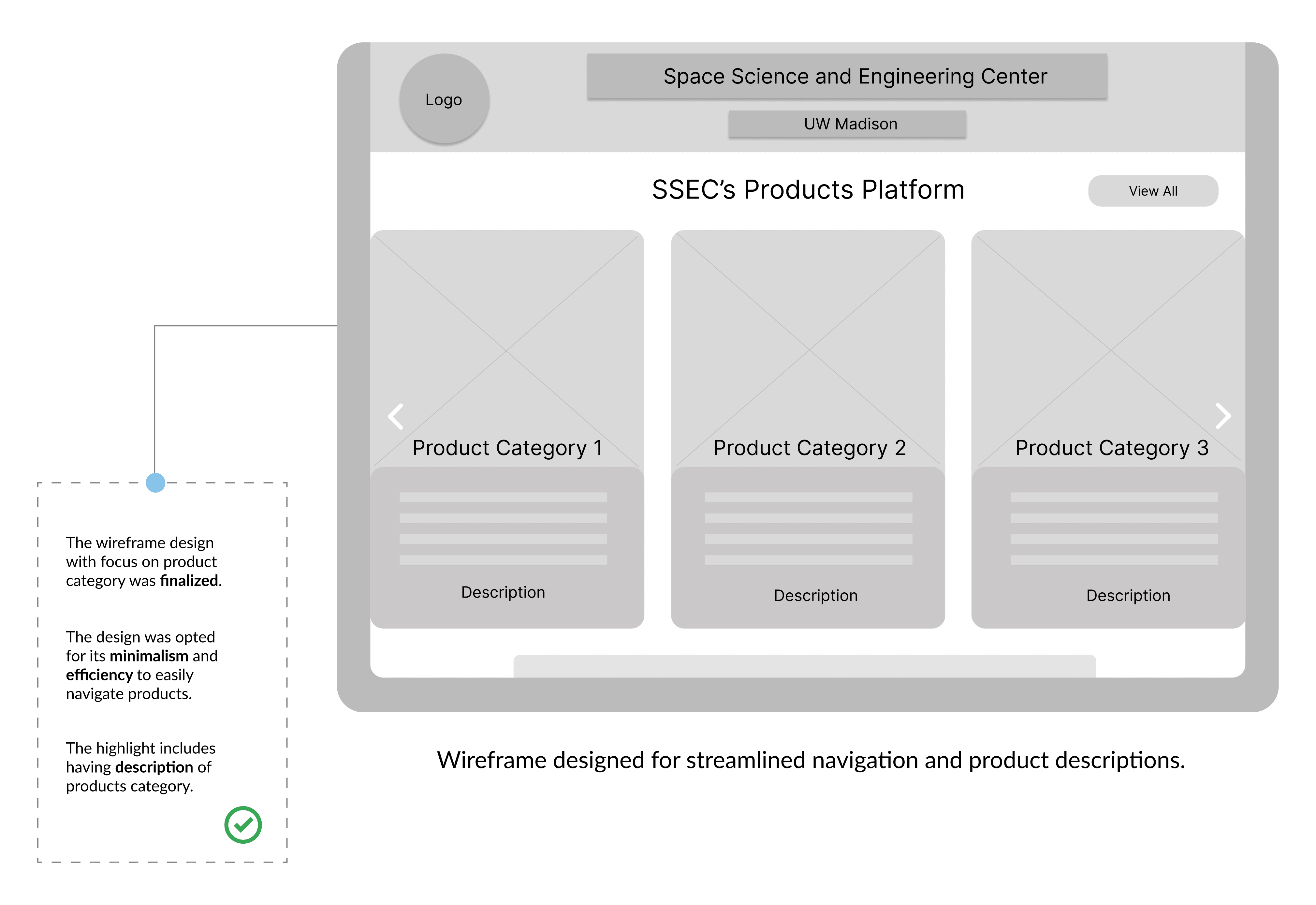Select the Description box under Category 1
The height and width of the screenshot is (905, 1316).
pos(507,548)
